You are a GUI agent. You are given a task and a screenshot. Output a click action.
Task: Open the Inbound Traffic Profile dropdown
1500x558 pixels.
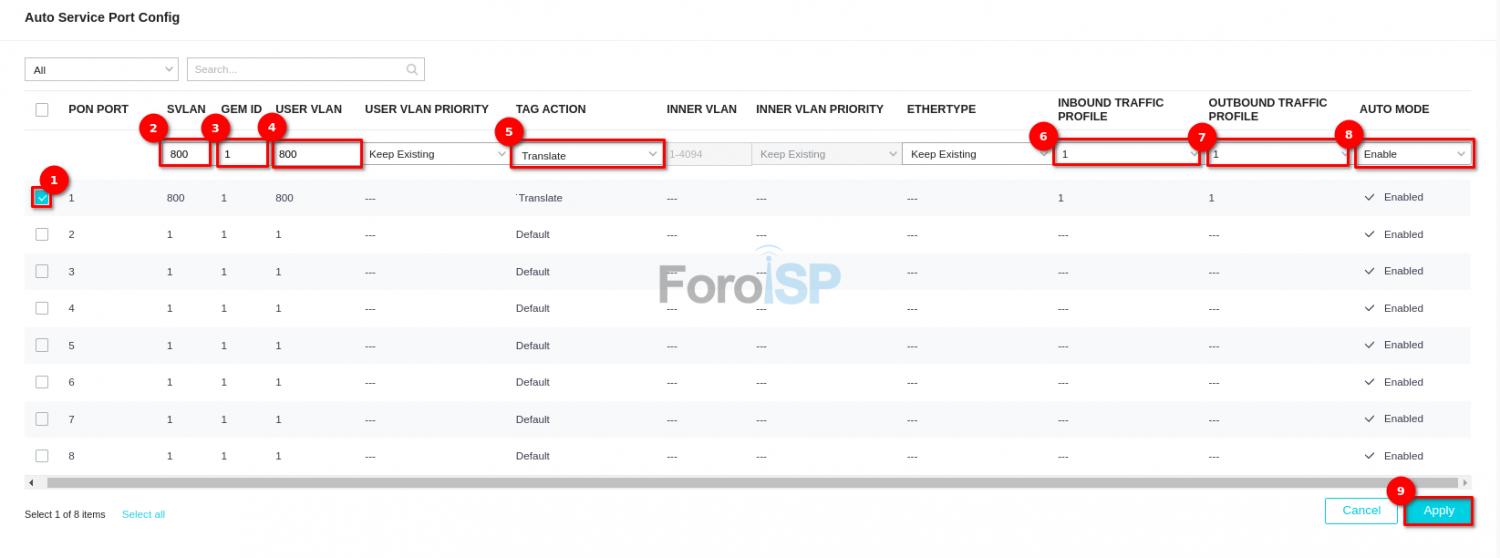tap(1126, 155)
